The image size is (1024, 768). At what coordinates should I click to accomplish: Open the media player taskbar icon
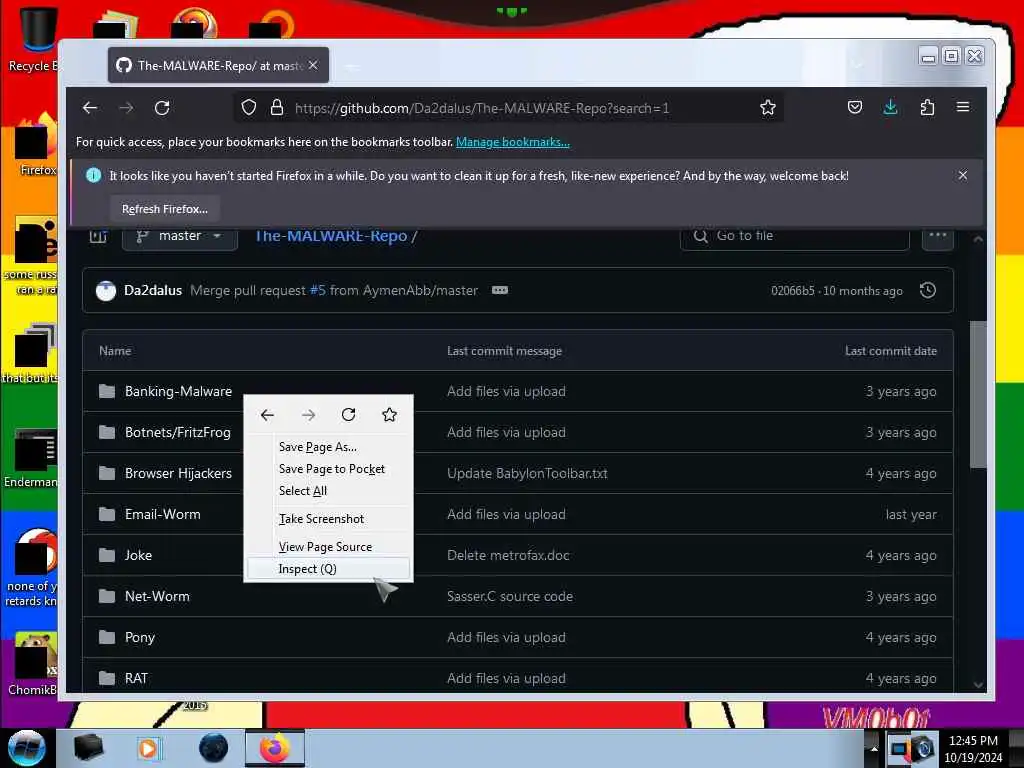tap(148, 748)
